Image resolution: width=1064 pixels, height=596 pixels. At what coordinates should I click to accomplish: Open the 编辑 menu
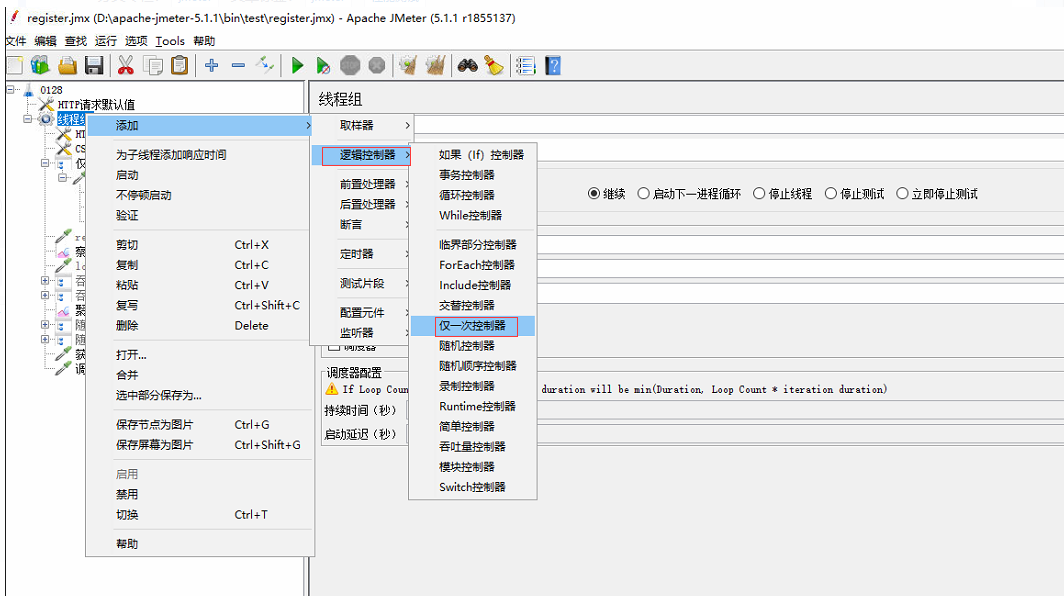(x=45, y=41)
